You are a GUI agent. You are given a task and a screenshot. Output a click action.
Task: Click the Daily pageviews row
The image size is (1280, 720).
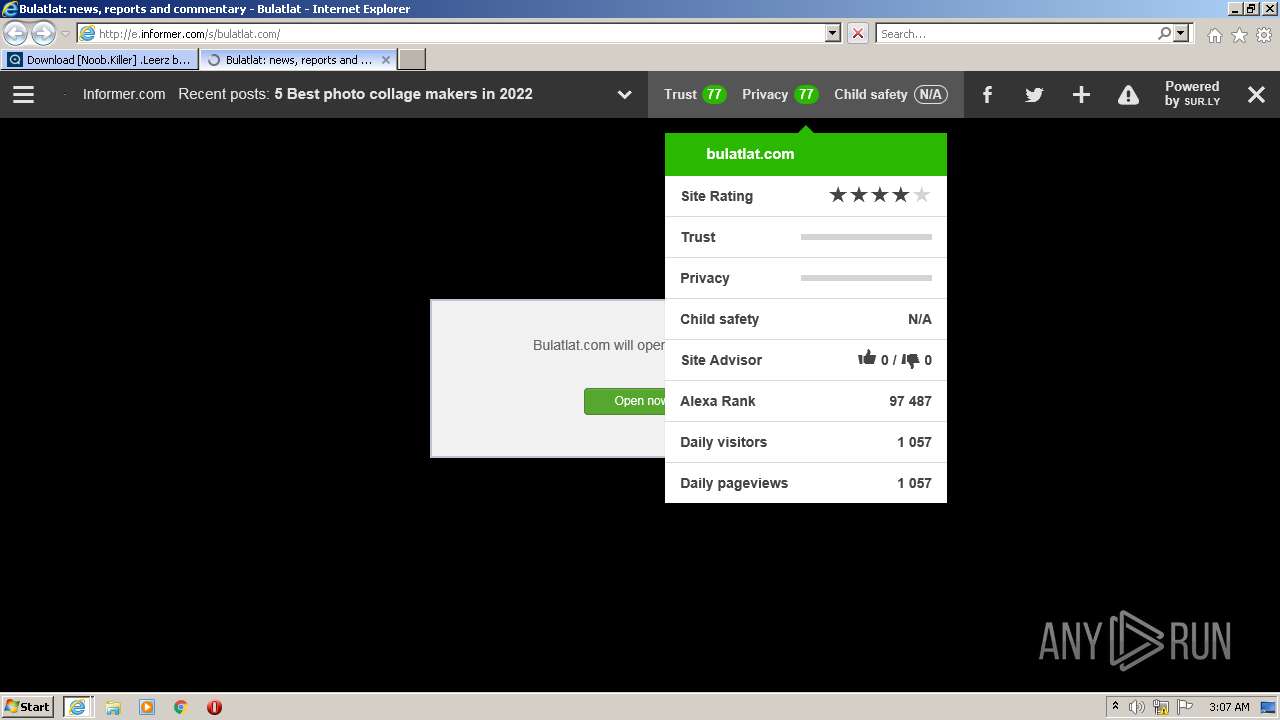[x=805, y=483]
